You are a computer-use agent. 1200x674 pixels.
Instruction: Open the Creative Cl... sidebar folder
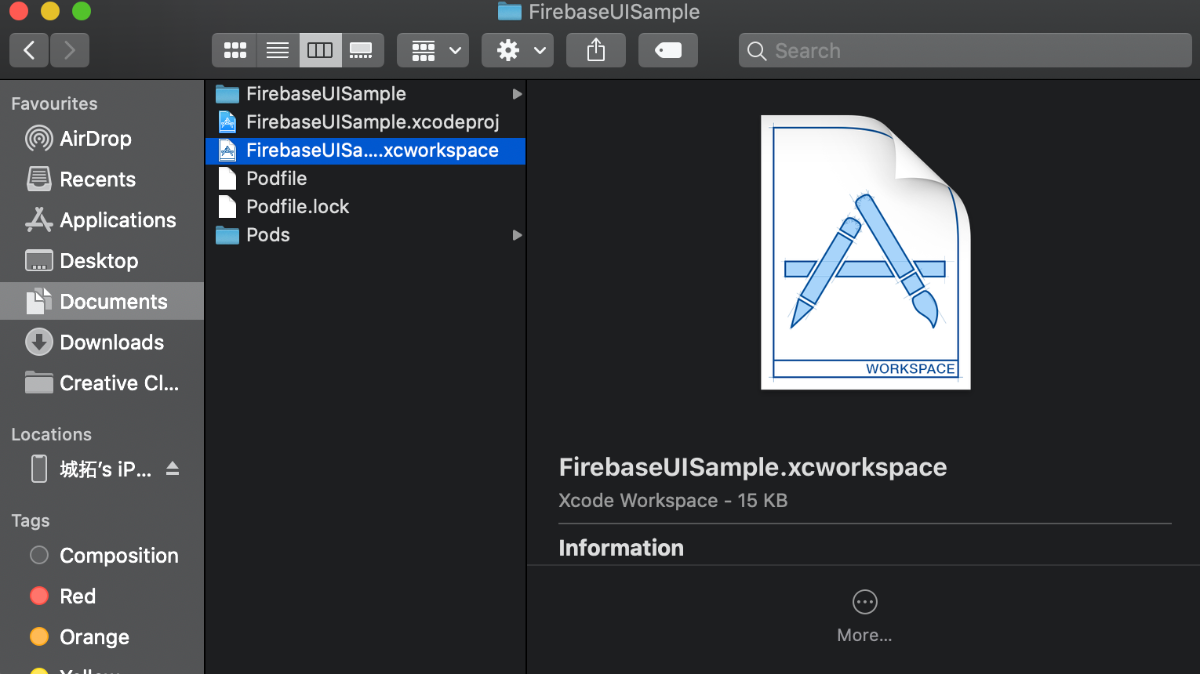(x=102, y=383)
